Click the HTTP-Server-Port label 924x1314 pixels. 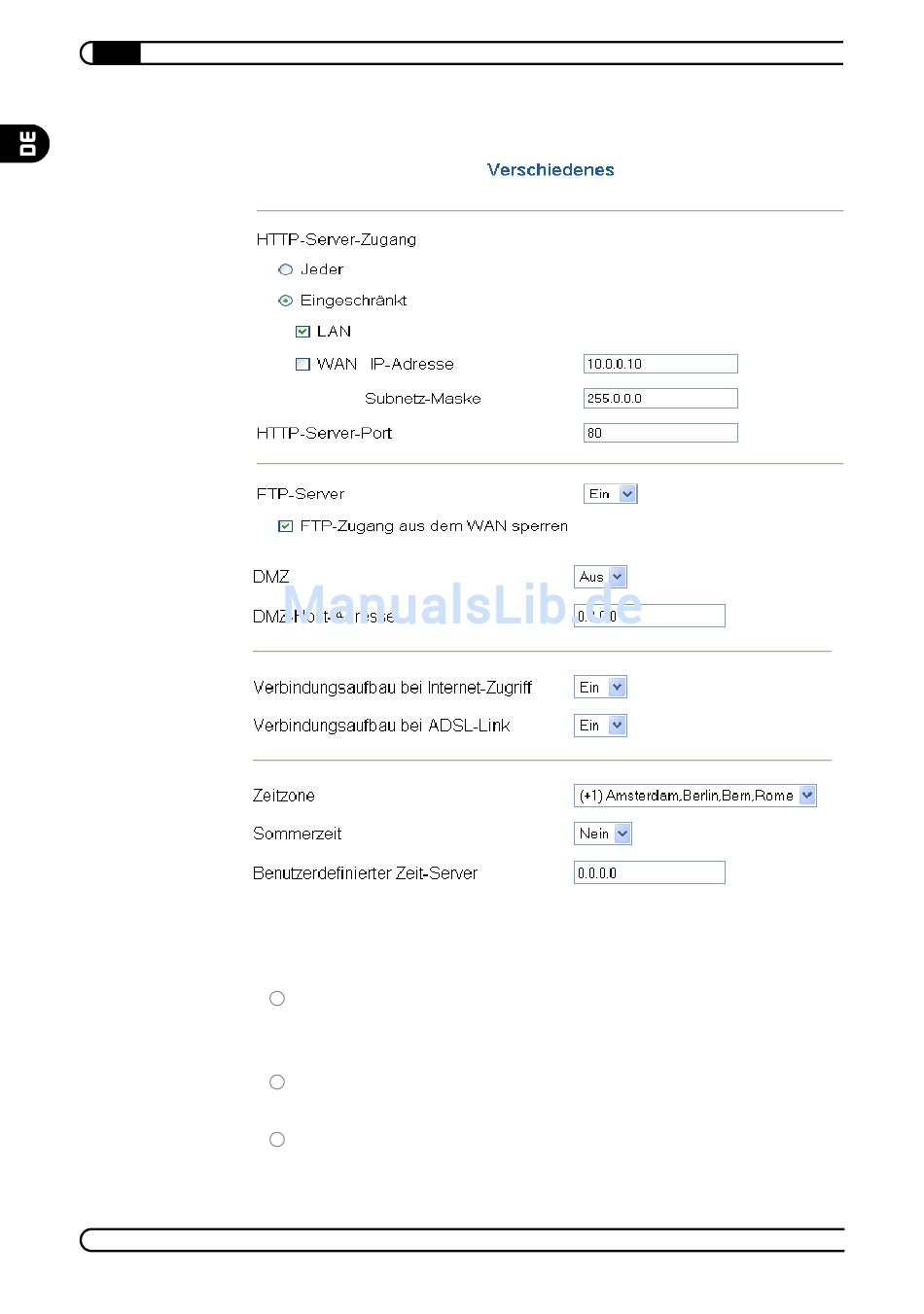325,433
